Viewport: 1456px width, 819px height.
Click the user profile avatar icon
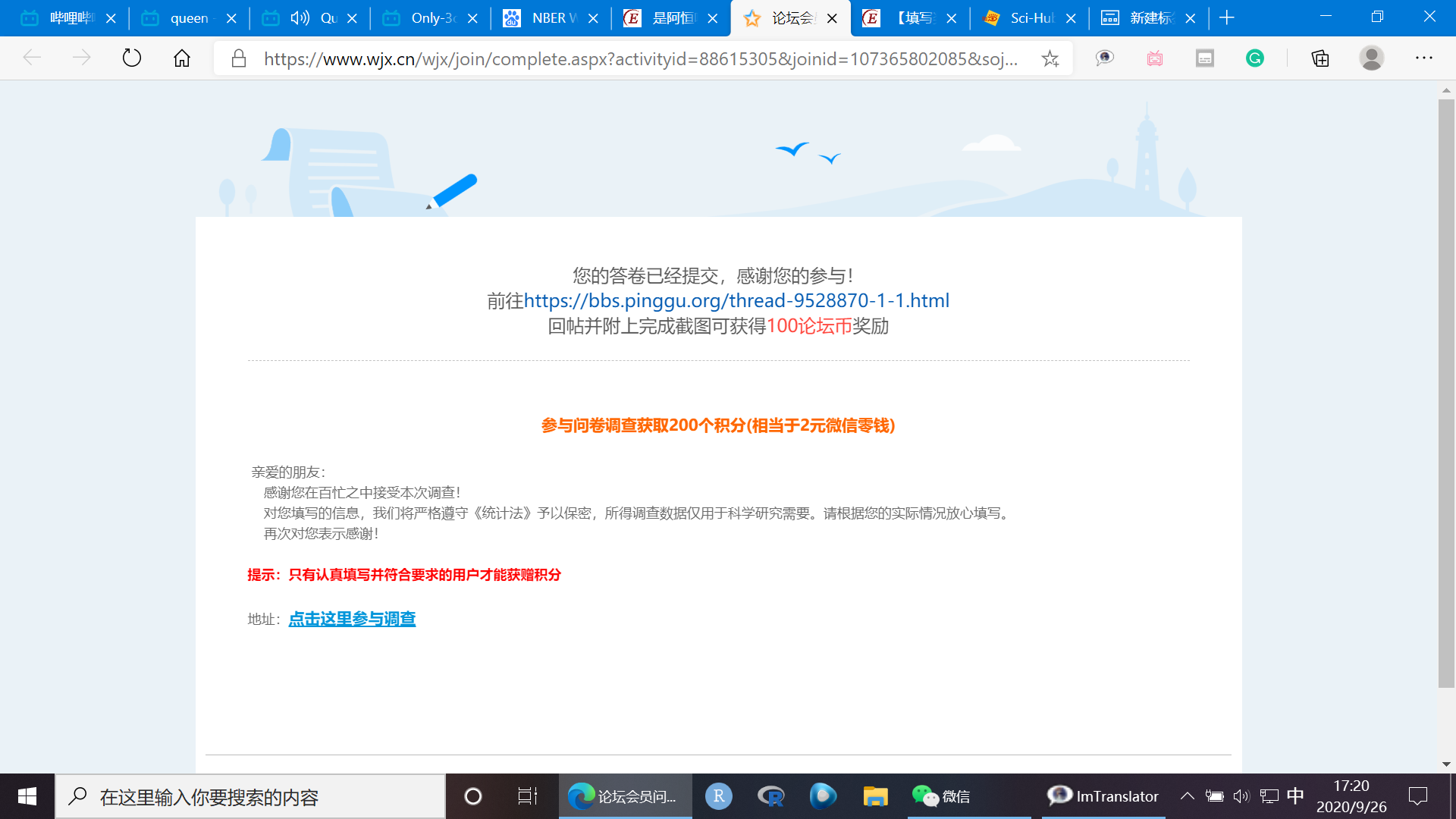1371,58
